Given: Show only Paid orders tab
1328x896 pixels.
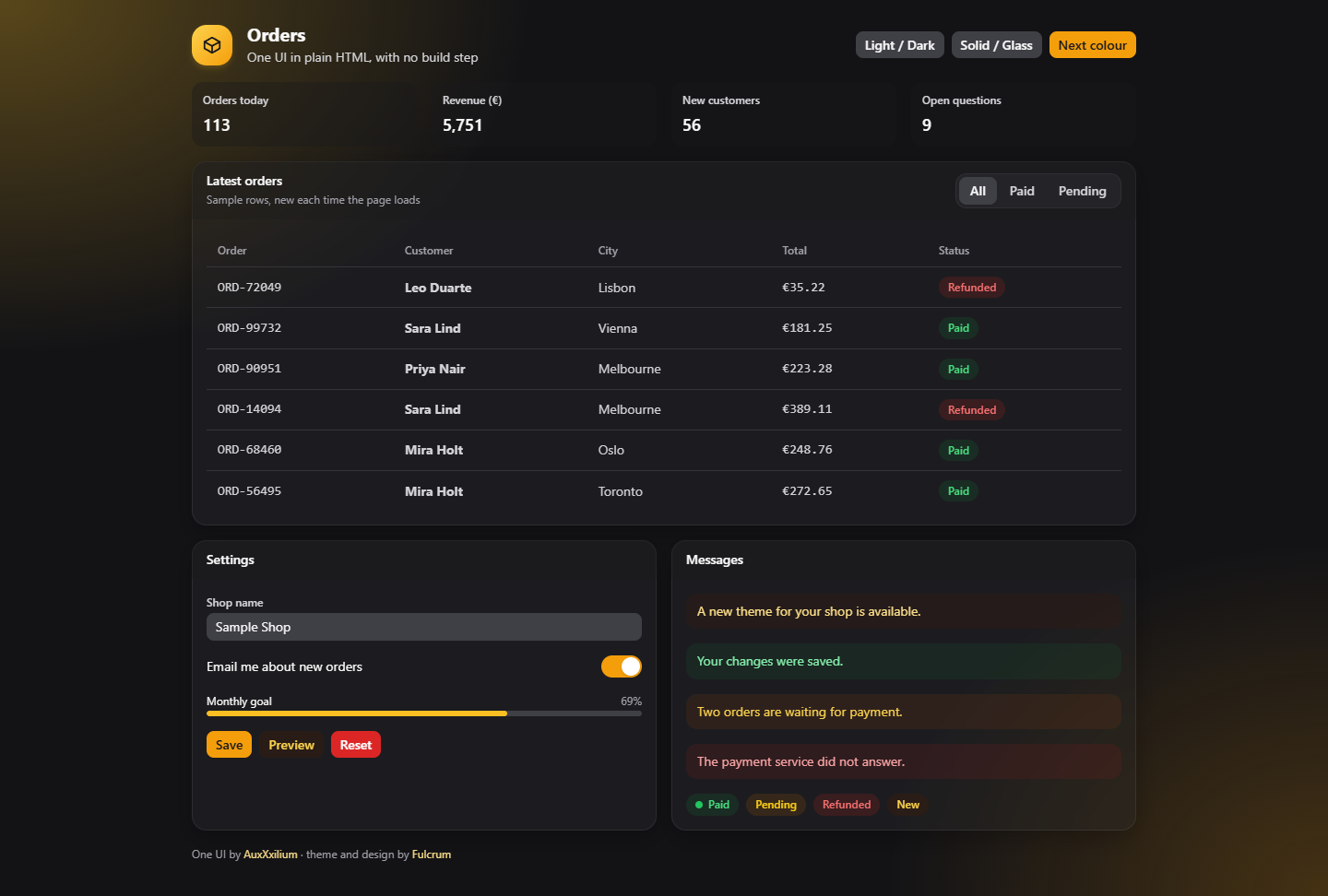Looking at the screenshot, I should pyautogui.click(x=1022, y=191).
